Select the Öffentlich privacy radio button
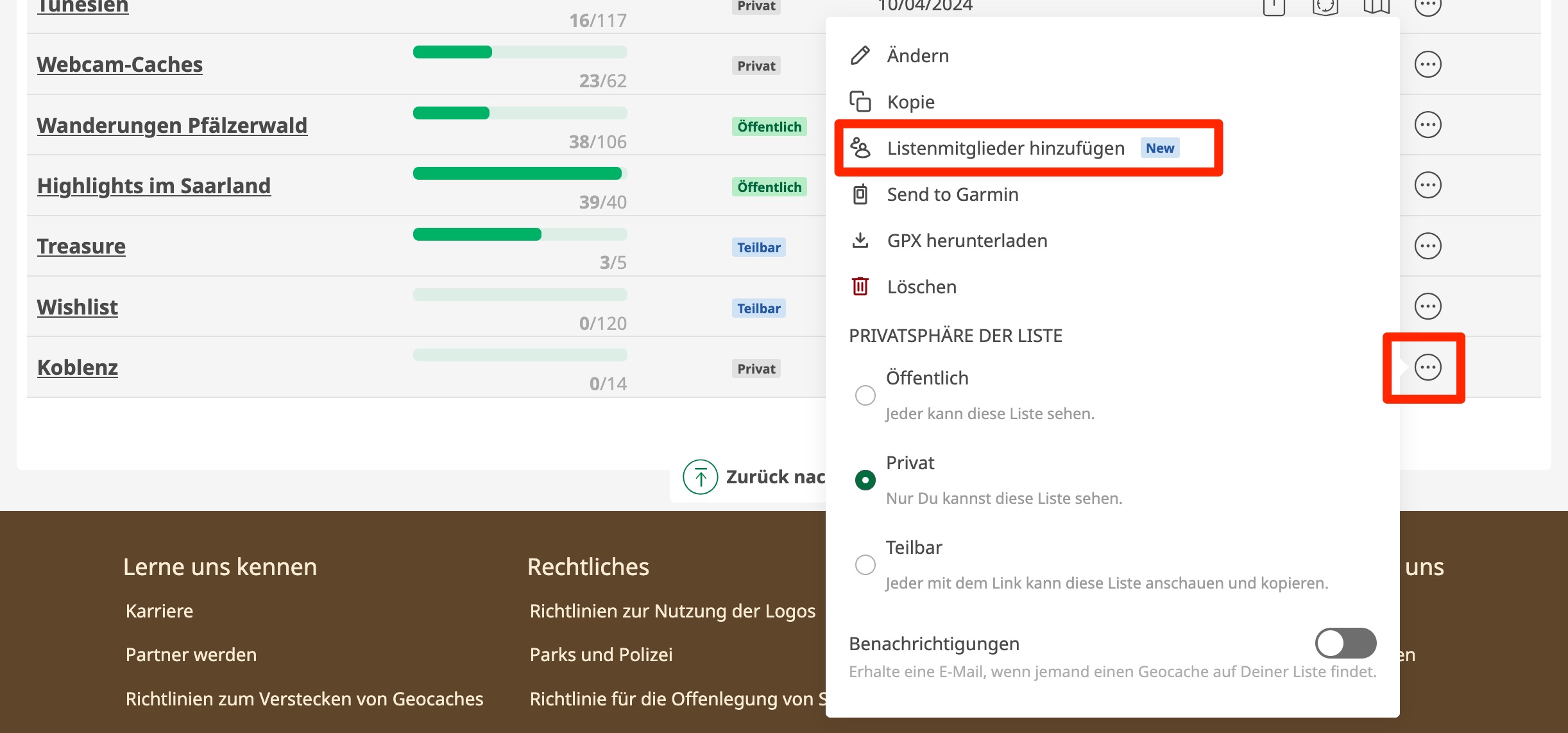The image size is (1568, 733). pyautogui.click(x=865, y=395)
